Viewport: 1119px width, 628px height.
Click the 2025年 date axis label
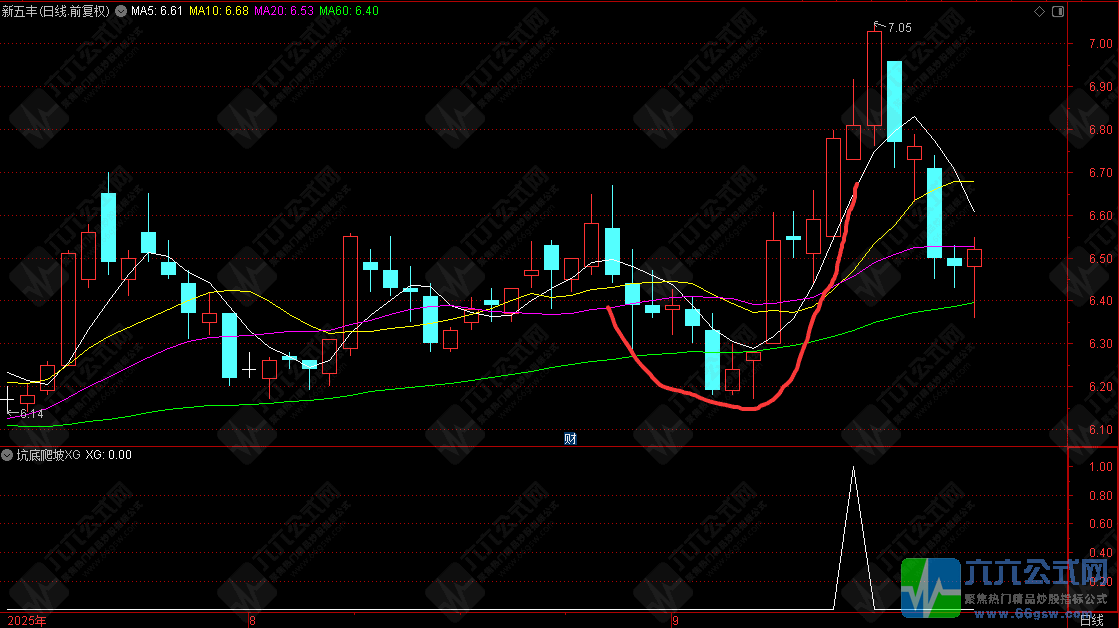click(27, 620)
